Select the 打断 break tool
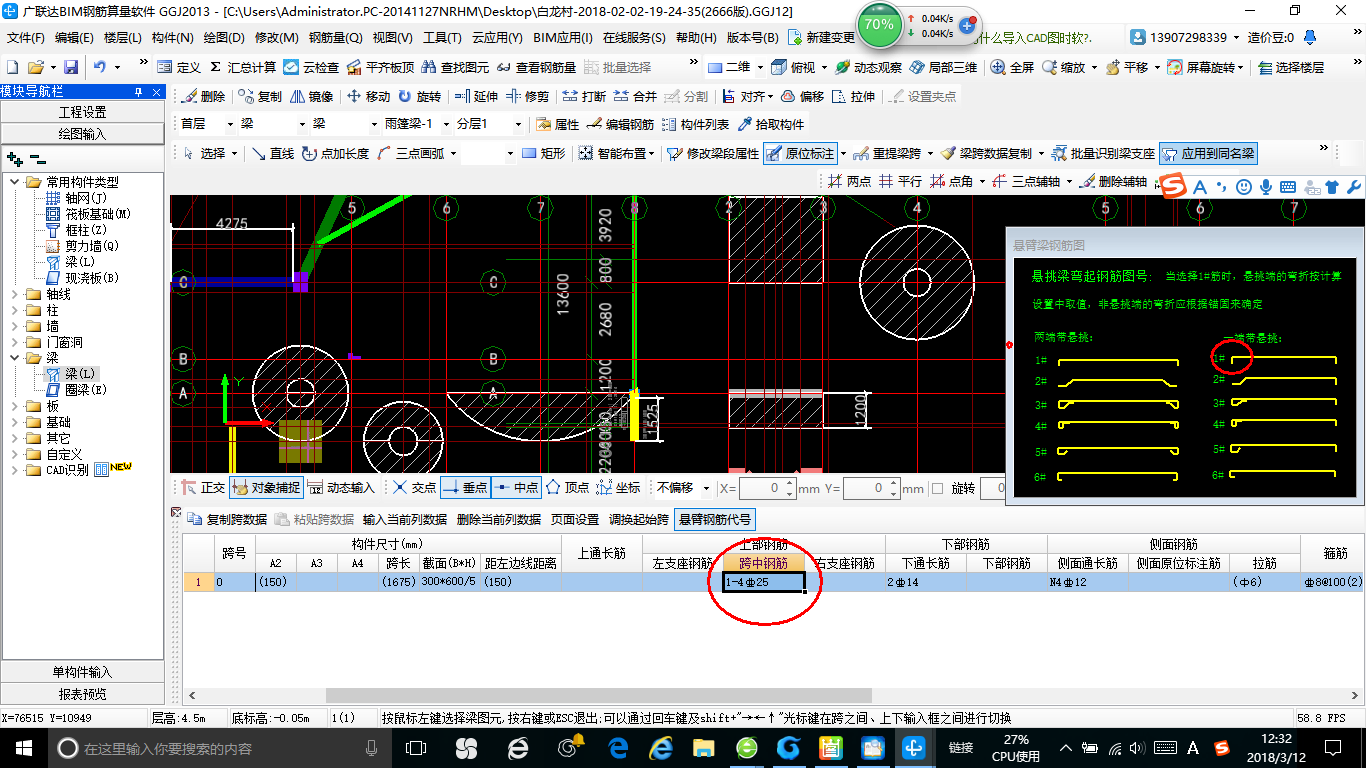Viewport: 1366px width, 768px height. click(584, 96)
